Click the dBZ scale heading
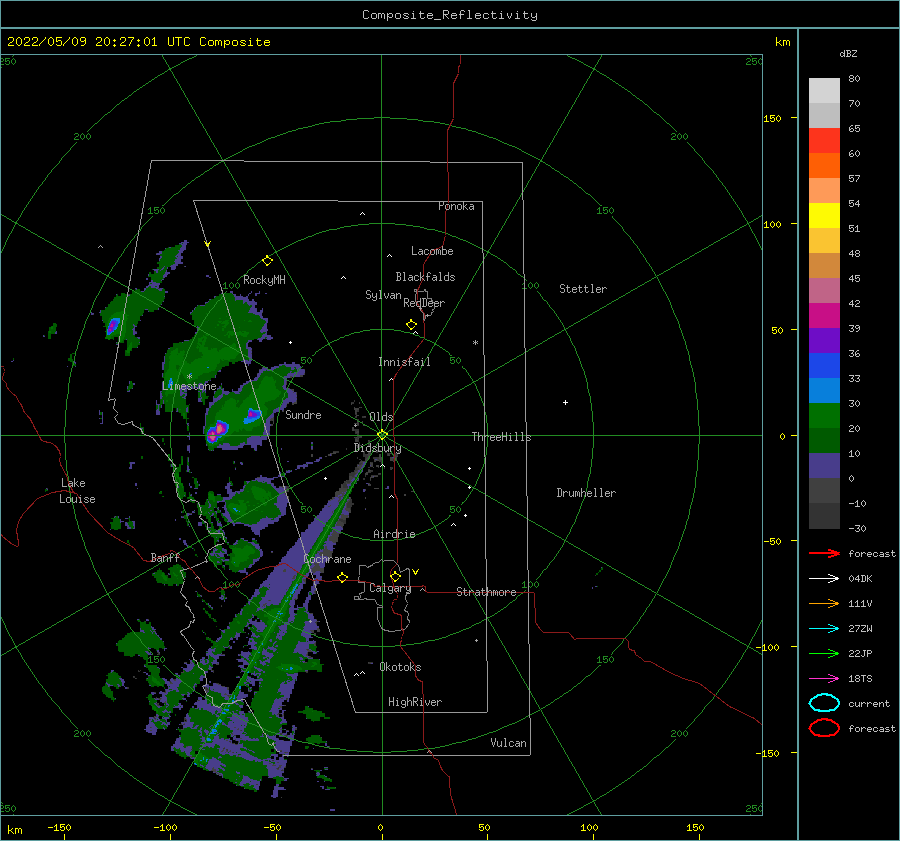 [848, 53]
